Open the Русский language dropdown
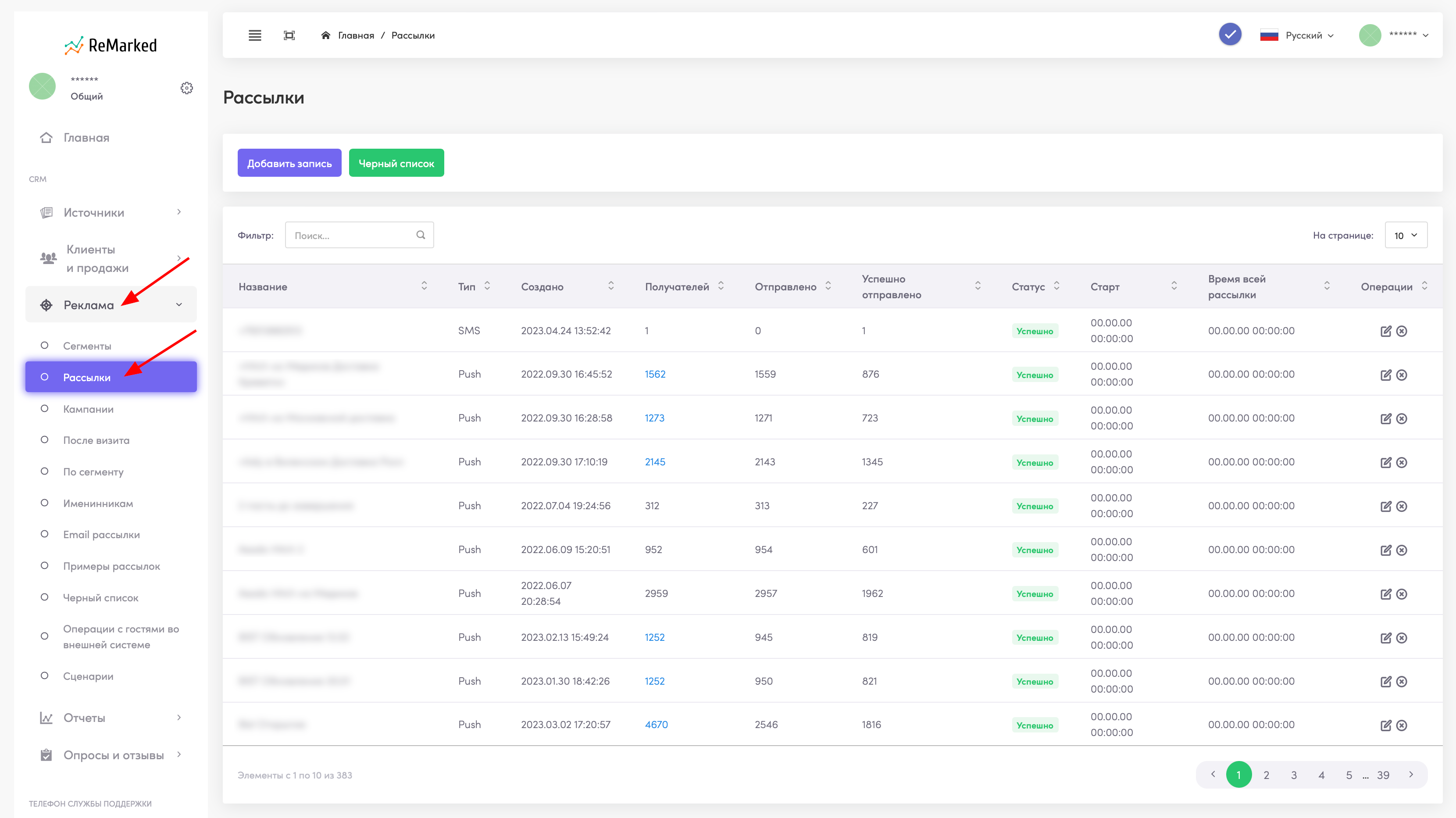1456x818 pixels. pyautogui.click(x=1297, y=35)
